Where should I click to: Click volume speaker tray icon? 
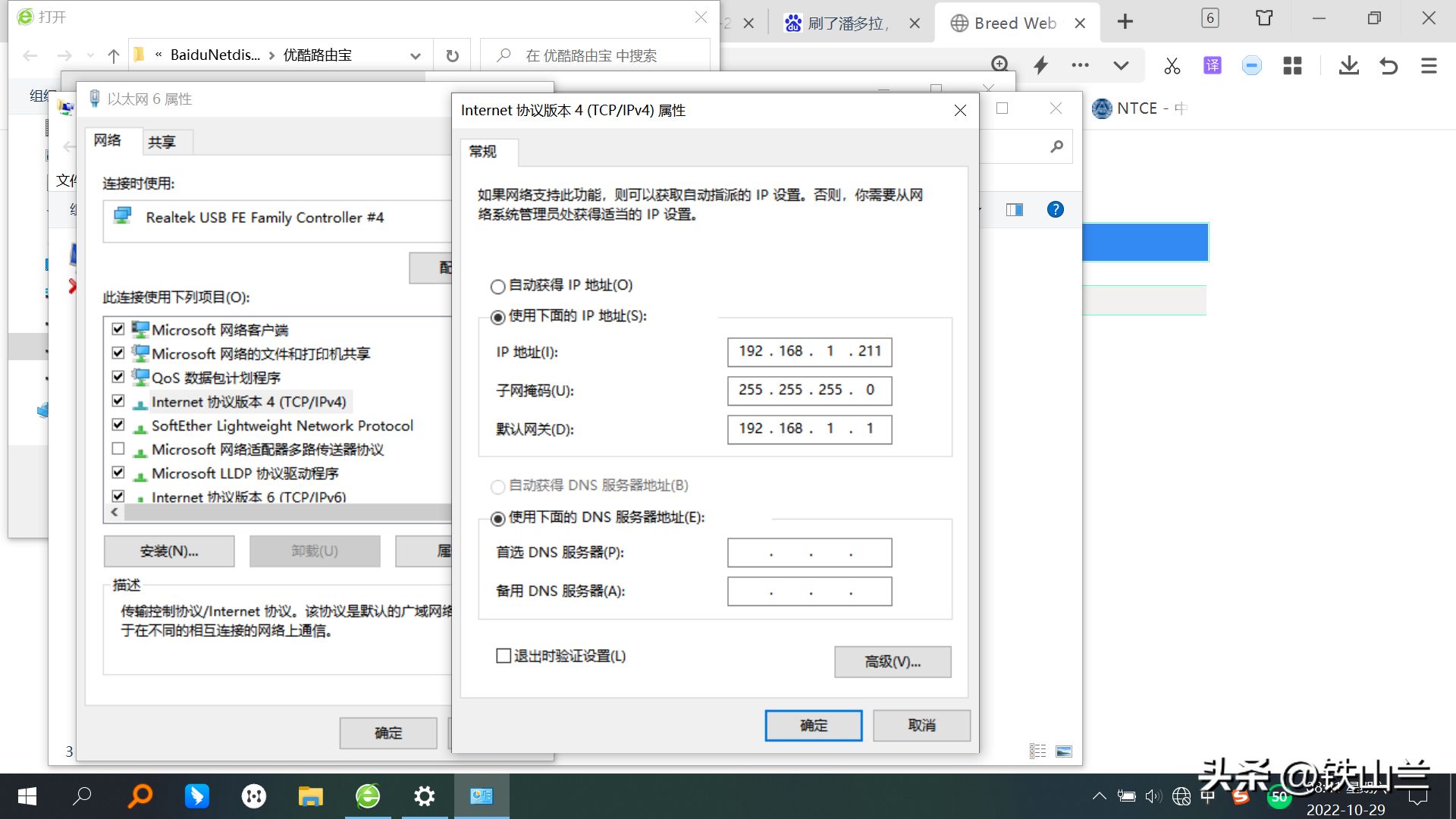point(1153,796)
